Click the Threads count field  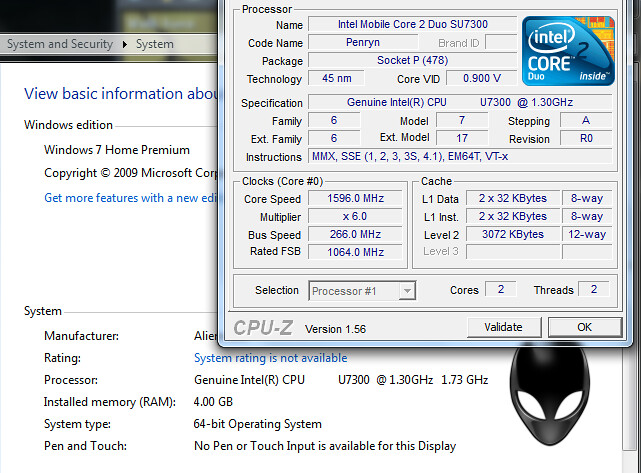tap(594, 289)
